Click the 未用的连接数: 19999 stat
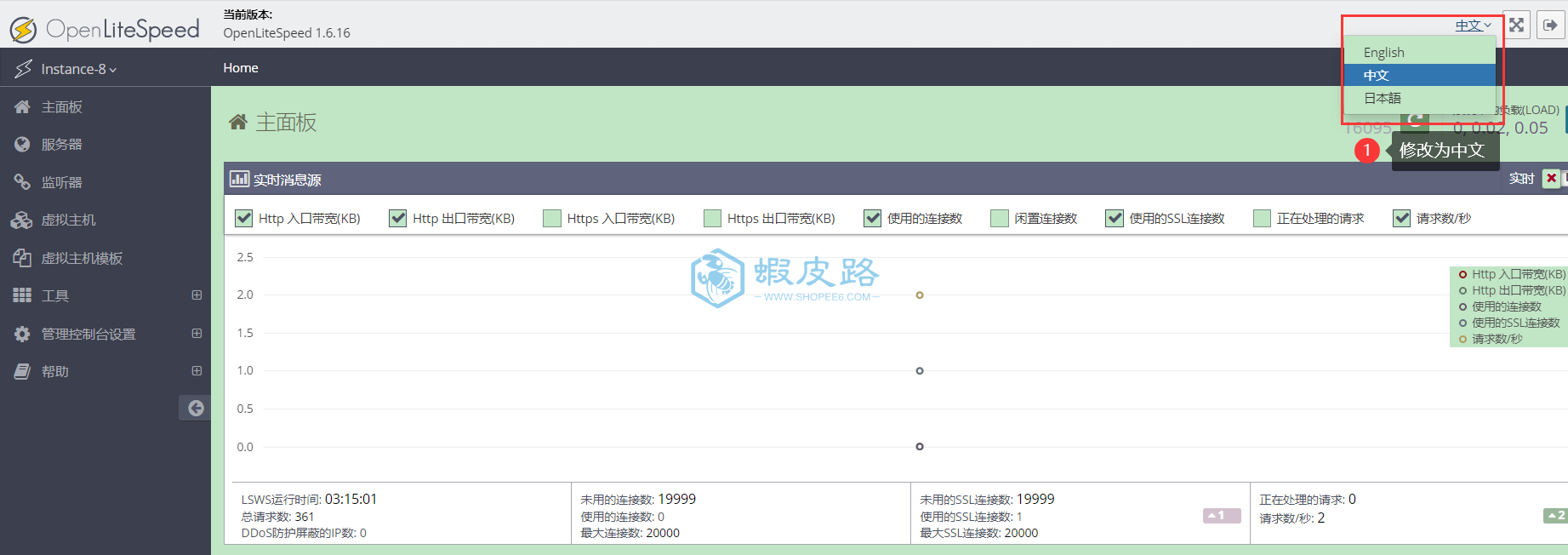1568x555 pixels. tap(638, 499)
